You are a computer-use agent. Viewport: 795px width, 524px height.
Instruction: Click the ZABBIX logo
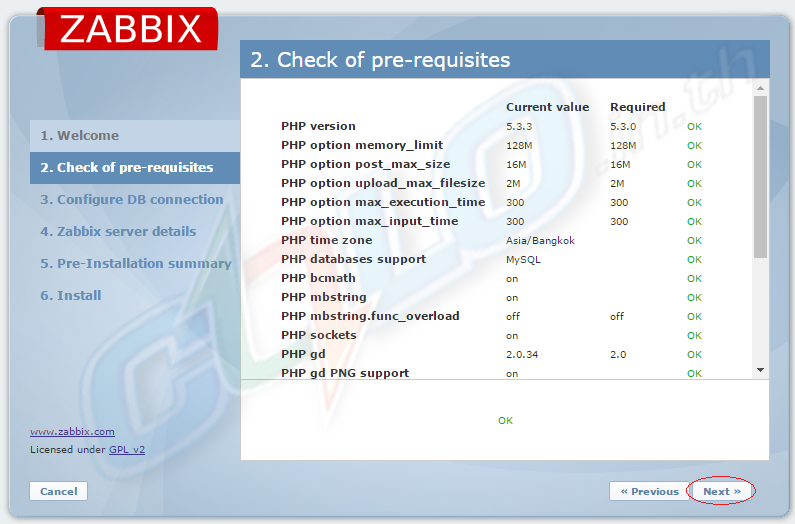tap(129, 28)
